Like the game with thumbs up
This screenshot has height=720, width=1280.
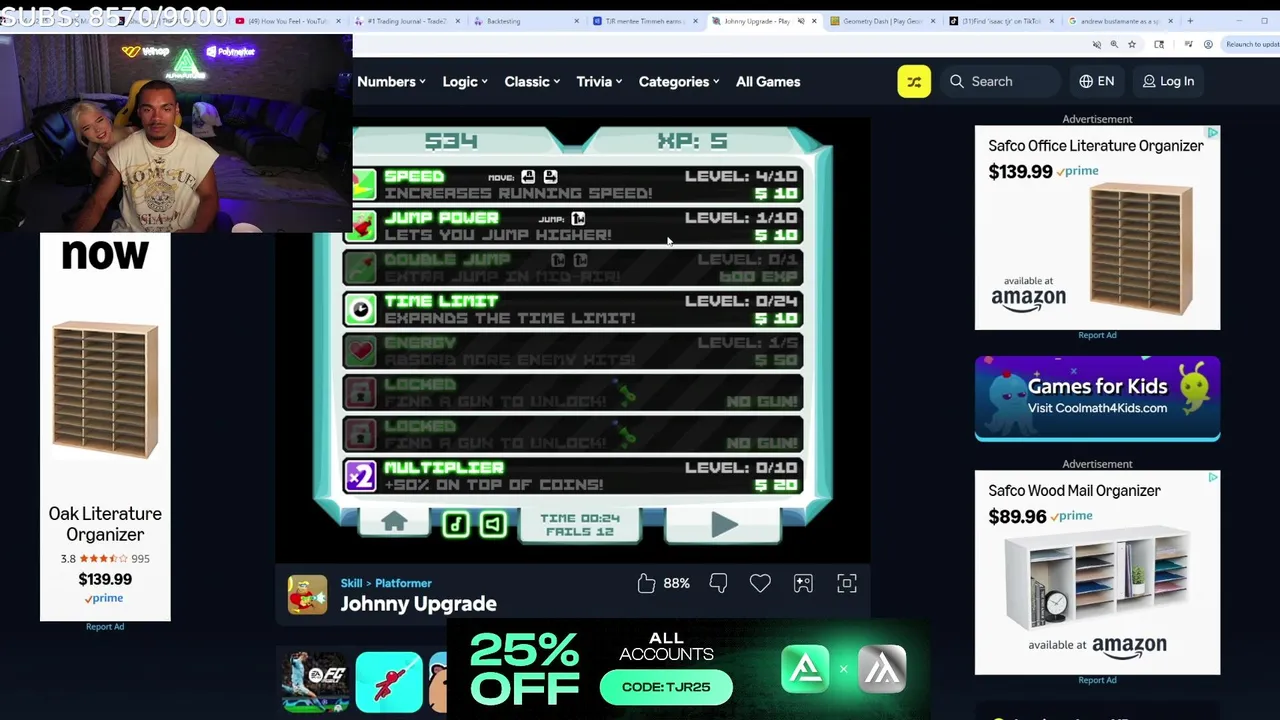coord(646,583)
